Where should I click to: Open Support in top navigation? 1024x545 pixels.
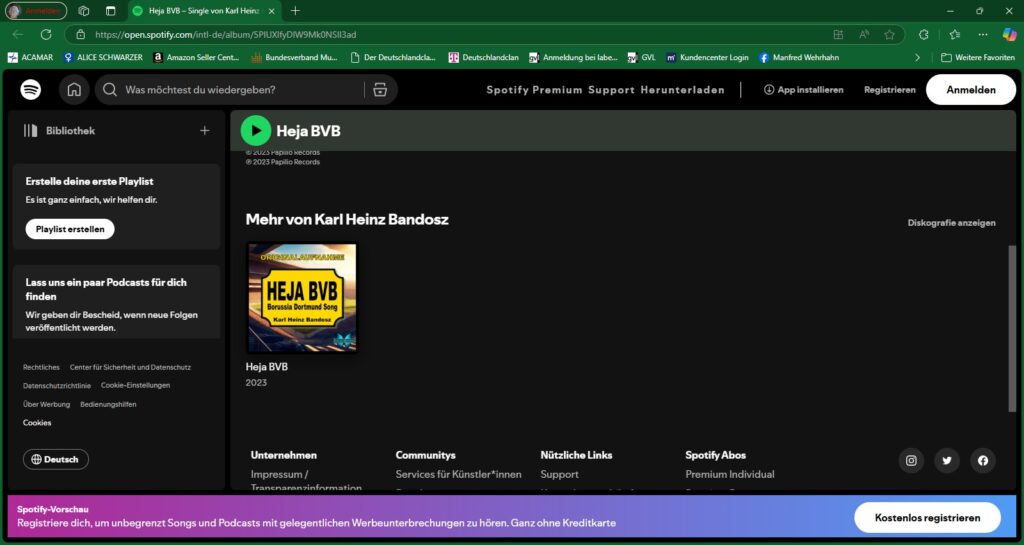click(611, 90)
